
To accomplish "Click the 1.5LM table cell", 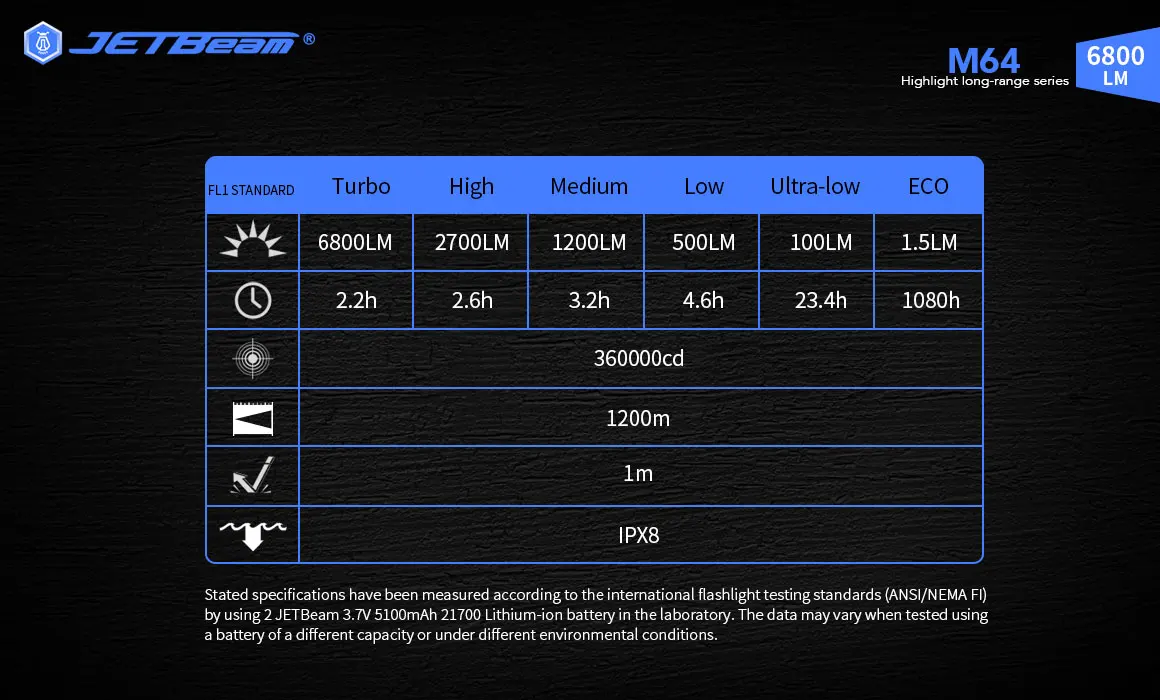I will (x=929, y=242).
